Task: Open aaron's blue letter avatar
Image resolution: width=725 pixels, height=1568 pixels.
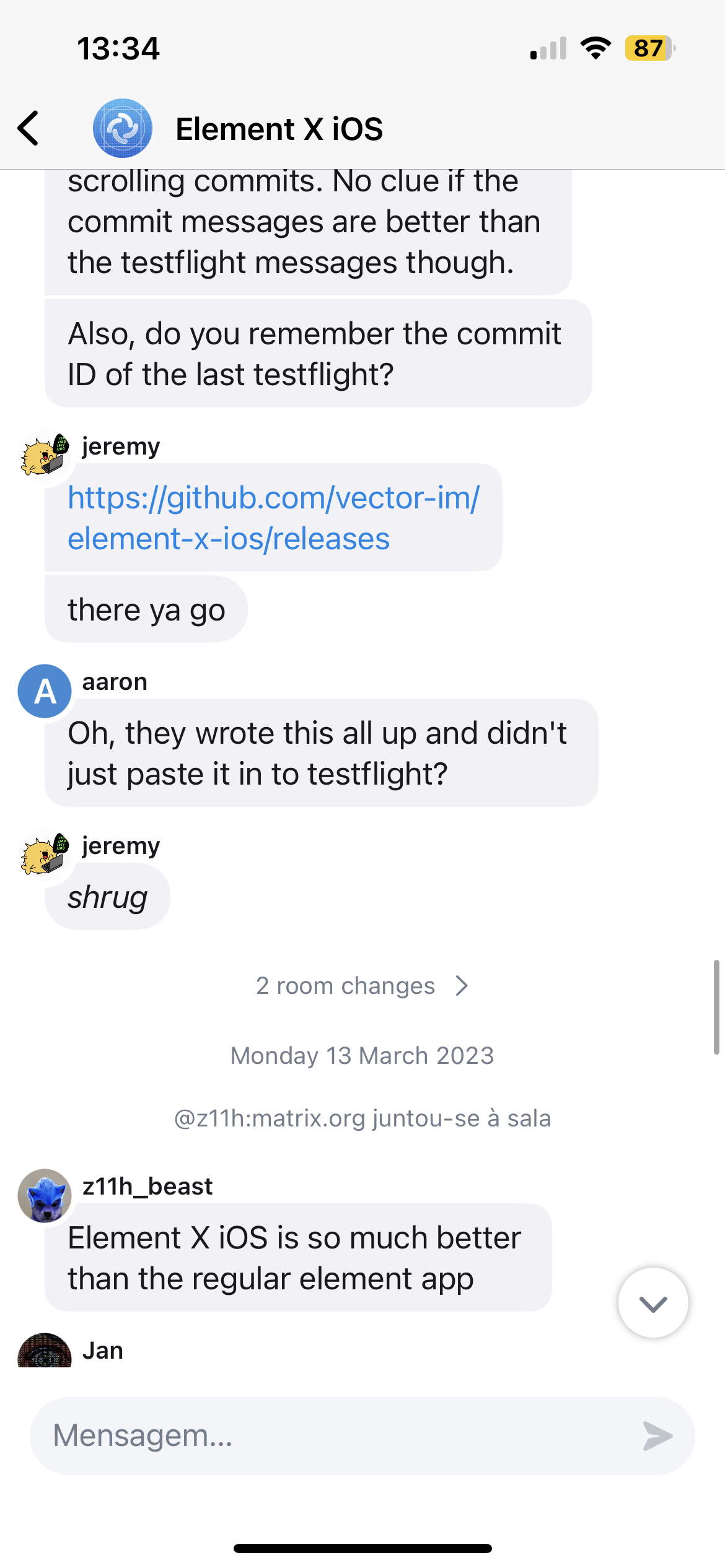Action: point(44,692)
